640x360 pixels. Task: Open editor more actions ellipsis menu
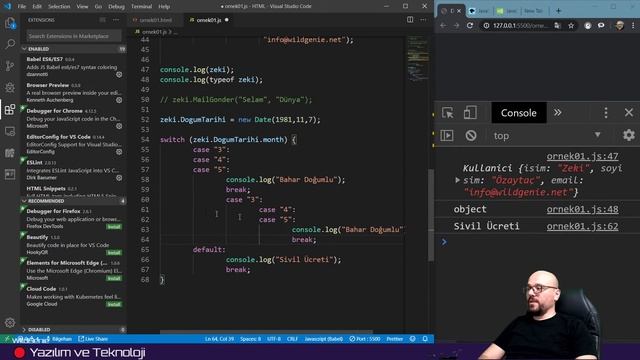pyautogui.click(x=423, y=20)
